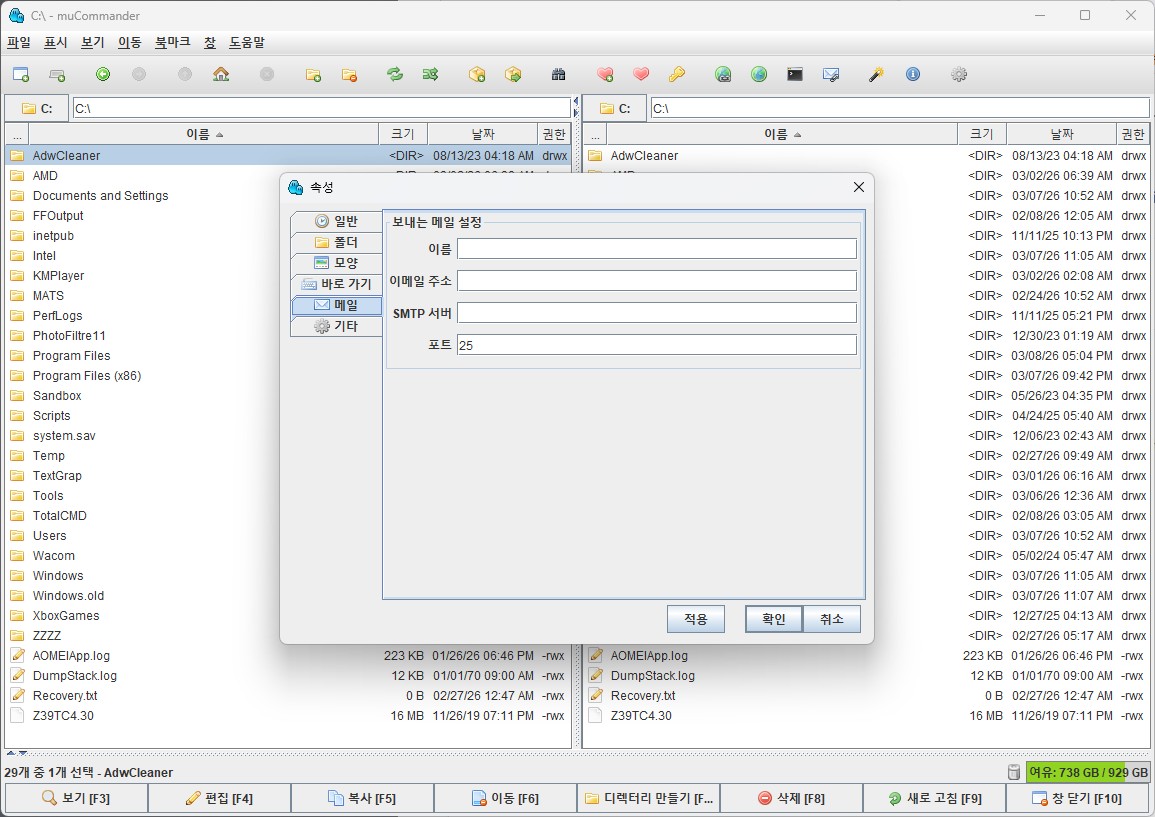Switch to the 일반 preferences tab
Screen dimensions: 1155x817
pos(337,221)
